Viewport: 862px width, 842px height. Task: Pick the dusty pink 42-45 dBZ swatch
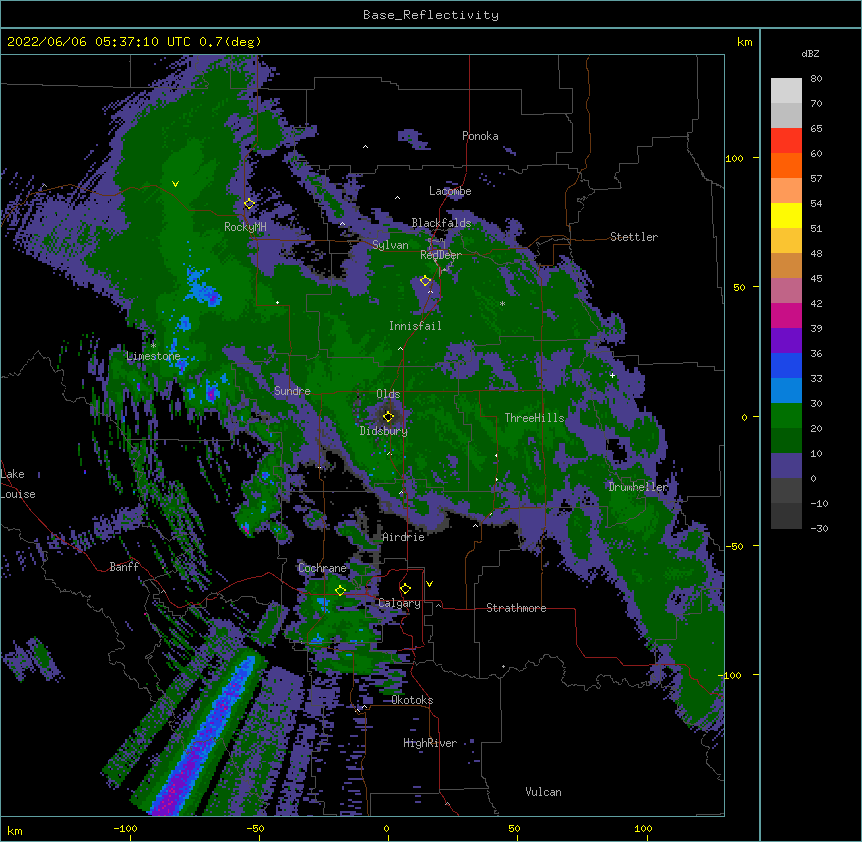point(786,291)
